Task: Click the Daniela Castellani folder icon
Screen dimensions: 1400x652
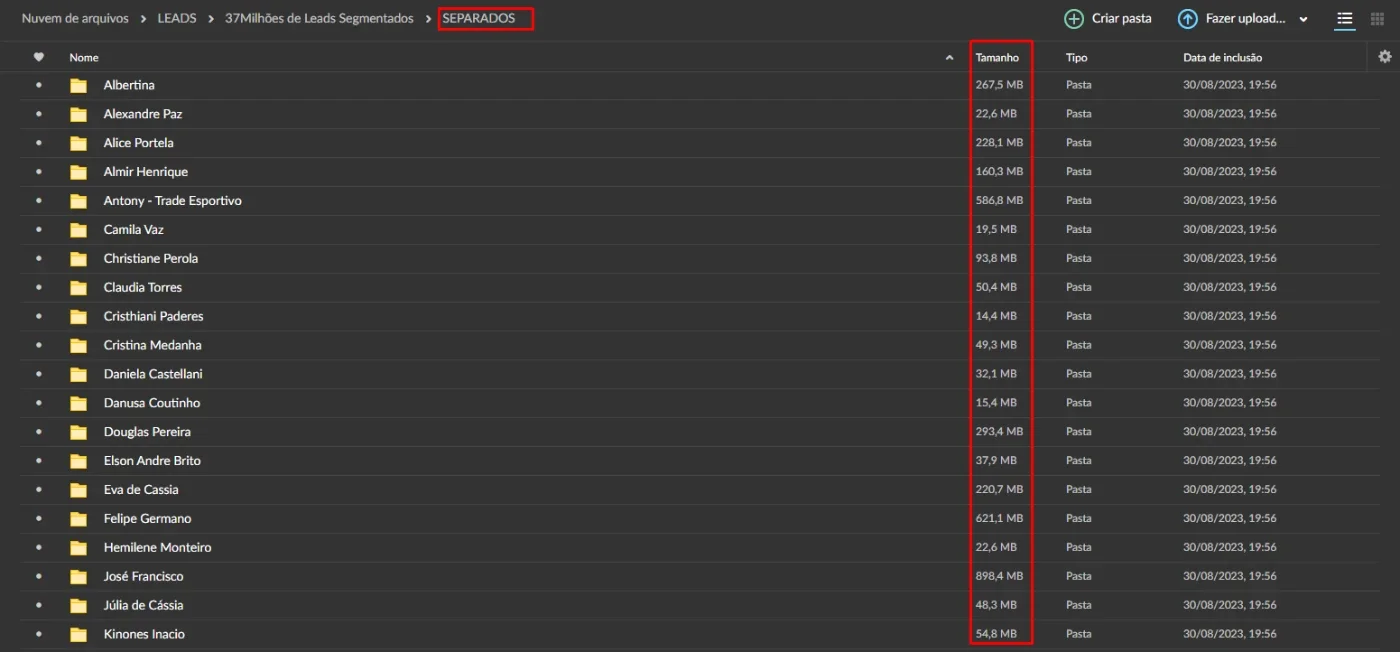Action: (78, 375)
